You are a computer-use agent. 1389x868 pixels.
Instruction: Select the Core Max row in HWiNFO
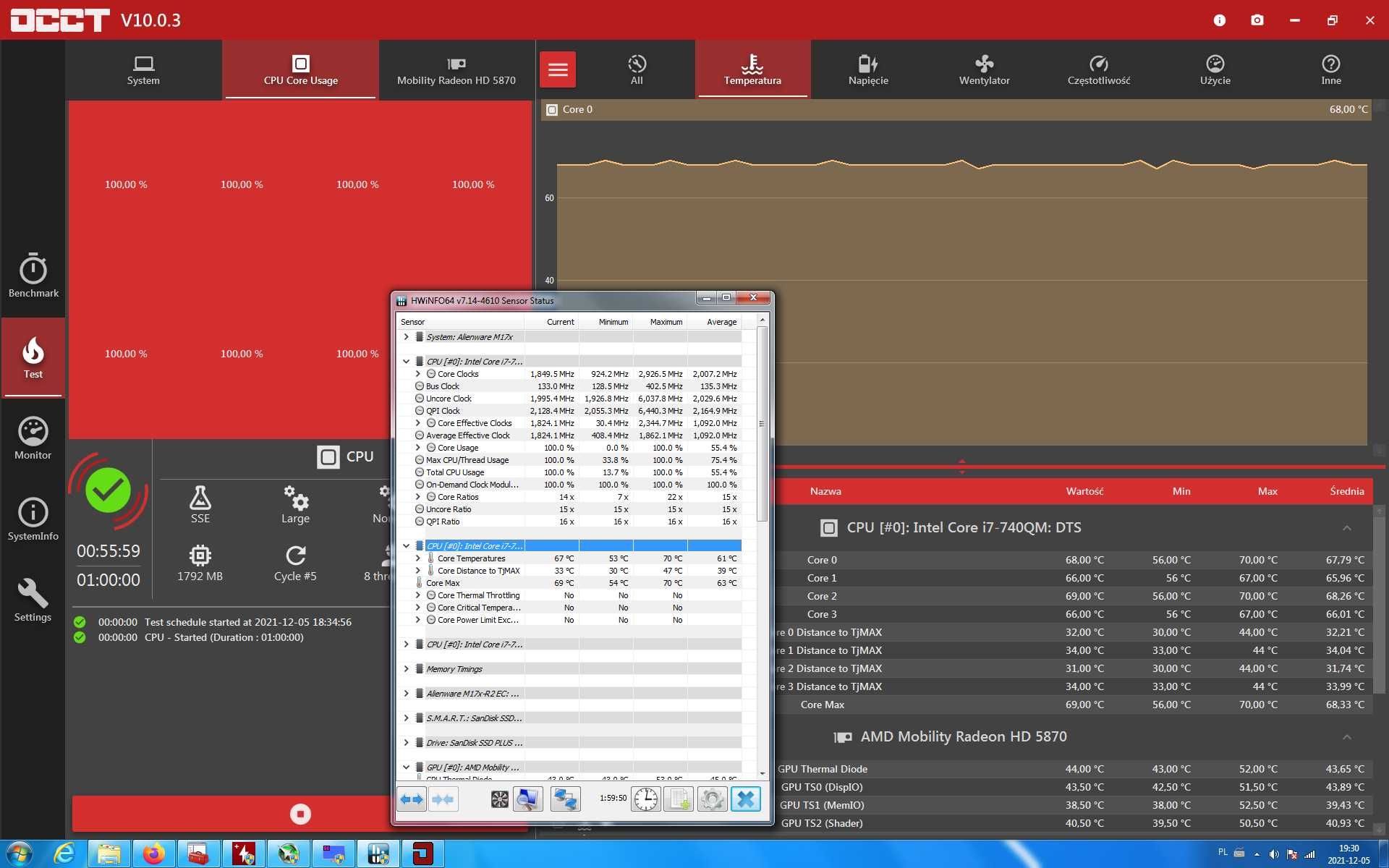pyautogui.click(x=569, y=583)
